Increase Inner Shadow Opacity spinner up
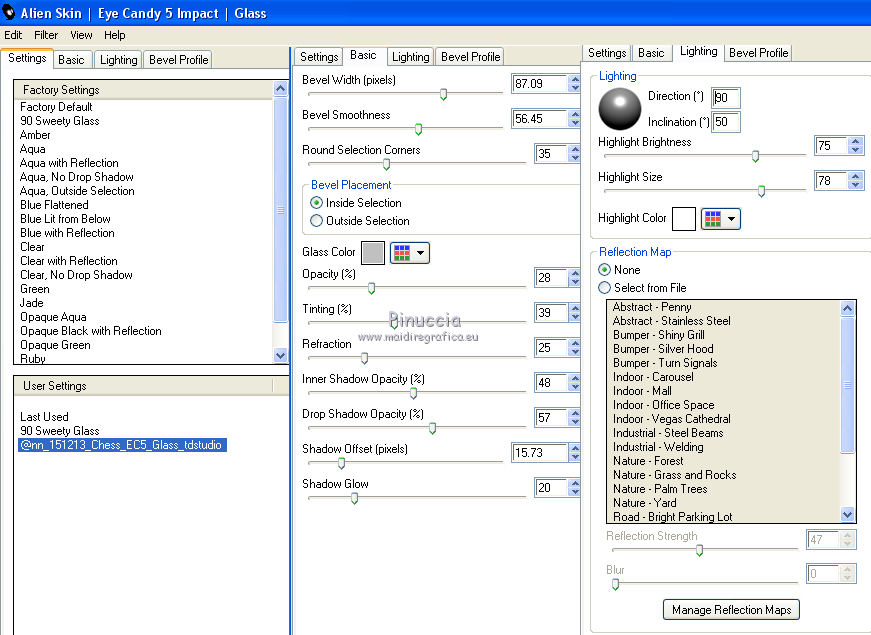Screen dimensions: 871x635 tap(575, 378)
